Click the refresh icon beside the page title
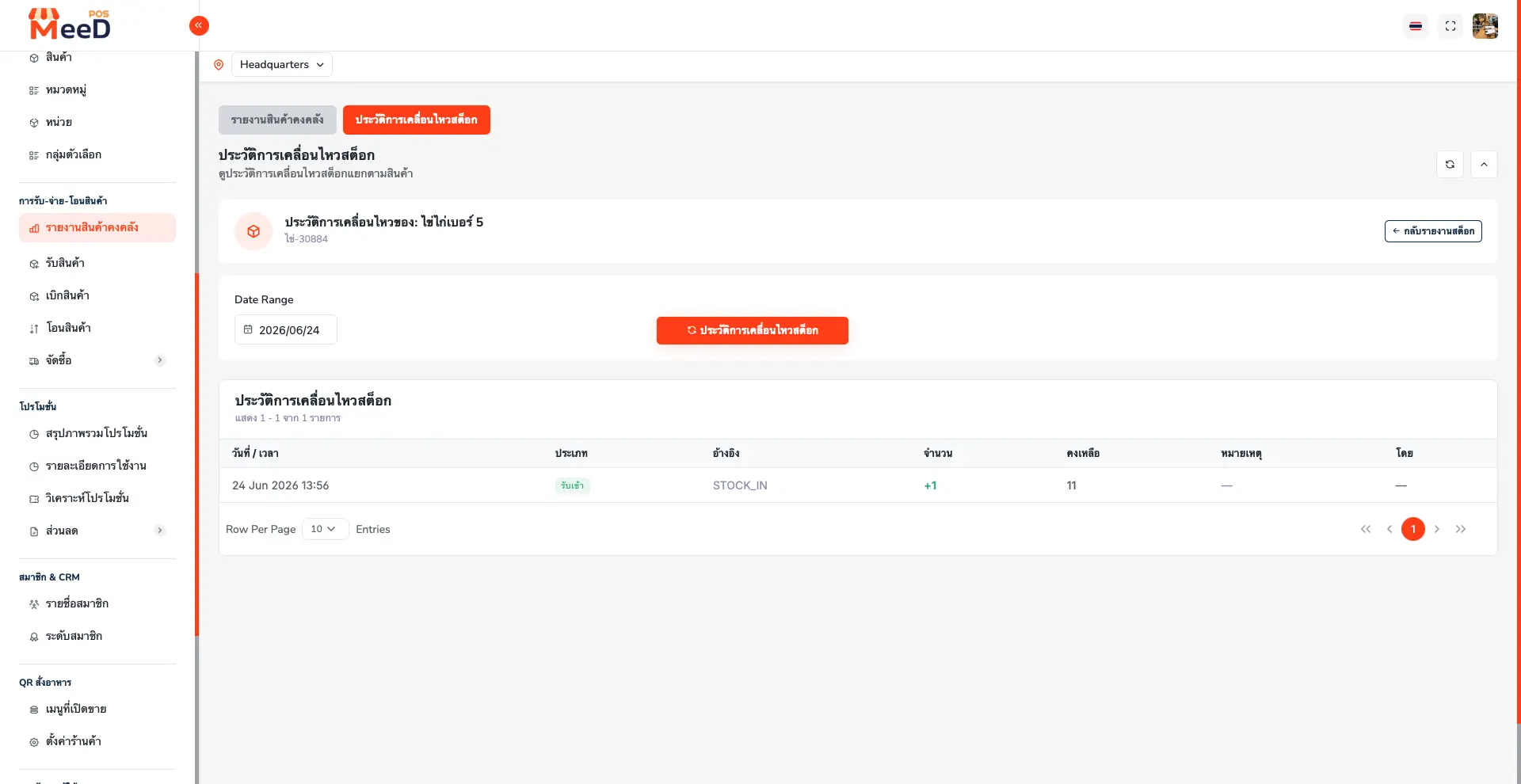Screen dimensions: 1521x784 tap(1450, 164)
